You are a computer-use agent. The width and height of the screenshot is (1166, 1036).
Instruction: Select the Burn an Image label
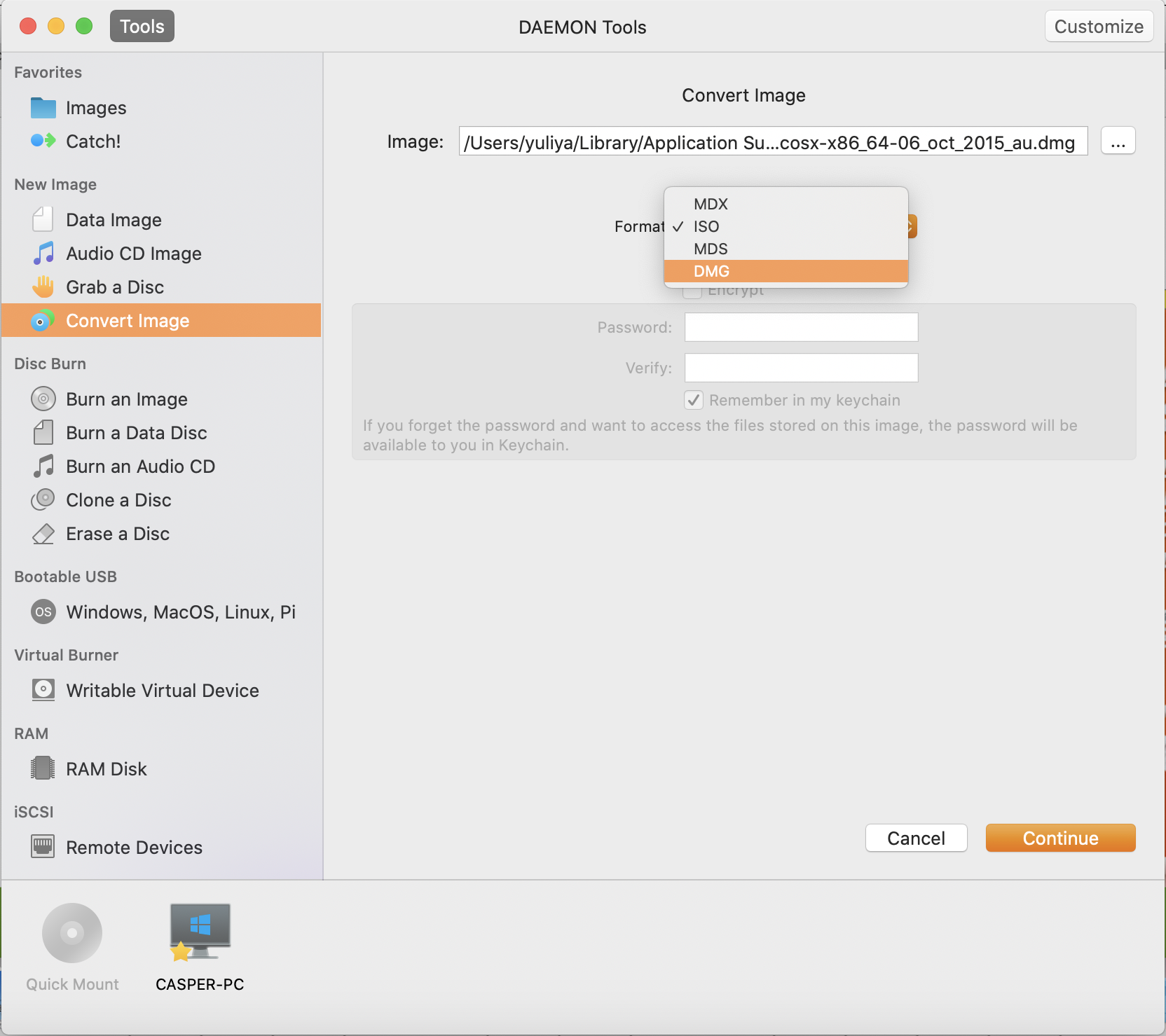[127, 399]
